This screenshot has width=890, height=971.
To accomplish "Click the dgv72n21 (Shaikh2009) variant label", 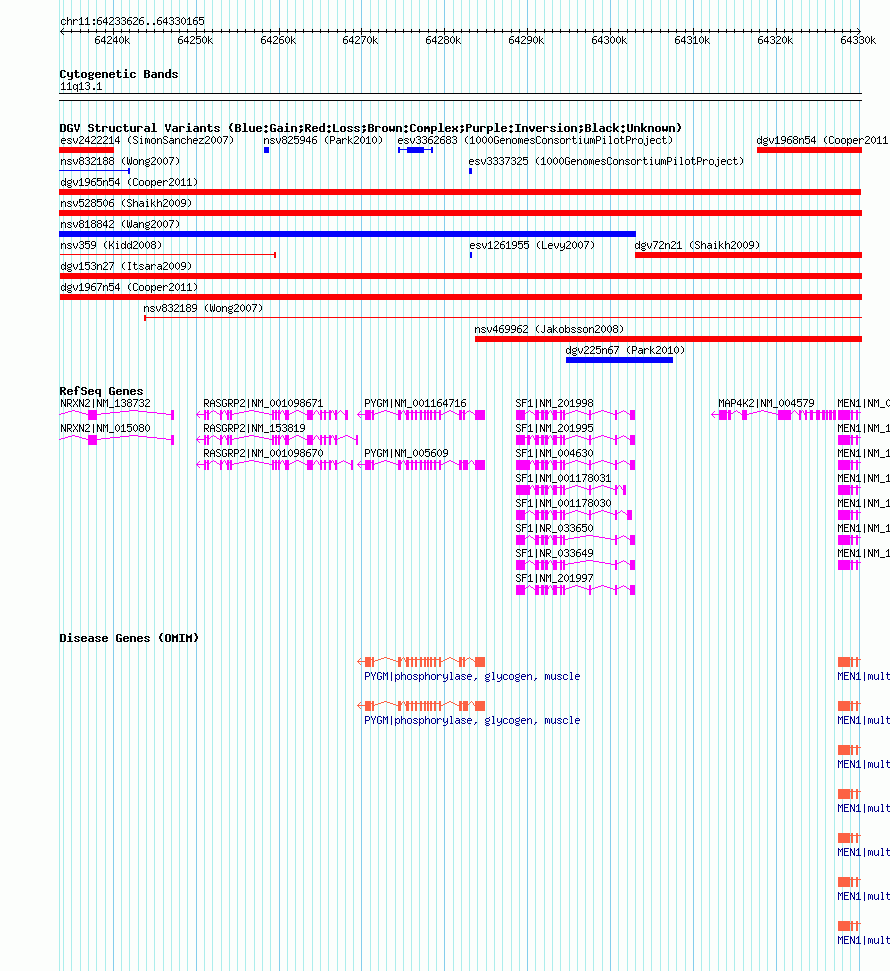I will (x=697, y=246).
